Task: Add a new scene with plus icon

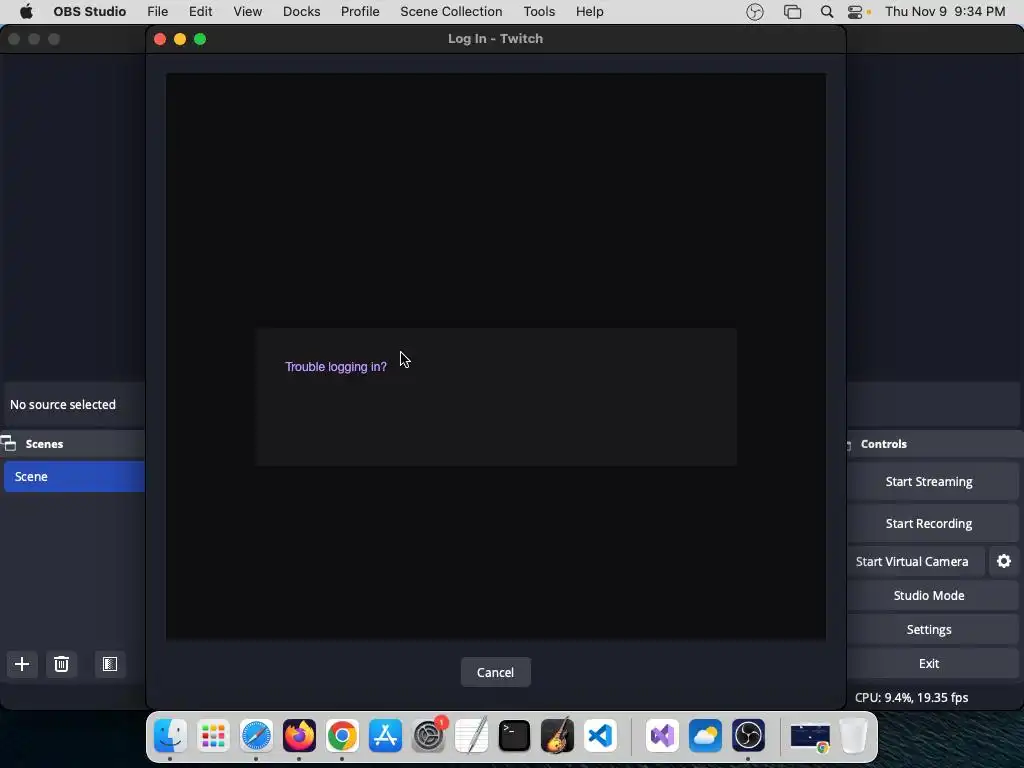Action: coord(22,664)
